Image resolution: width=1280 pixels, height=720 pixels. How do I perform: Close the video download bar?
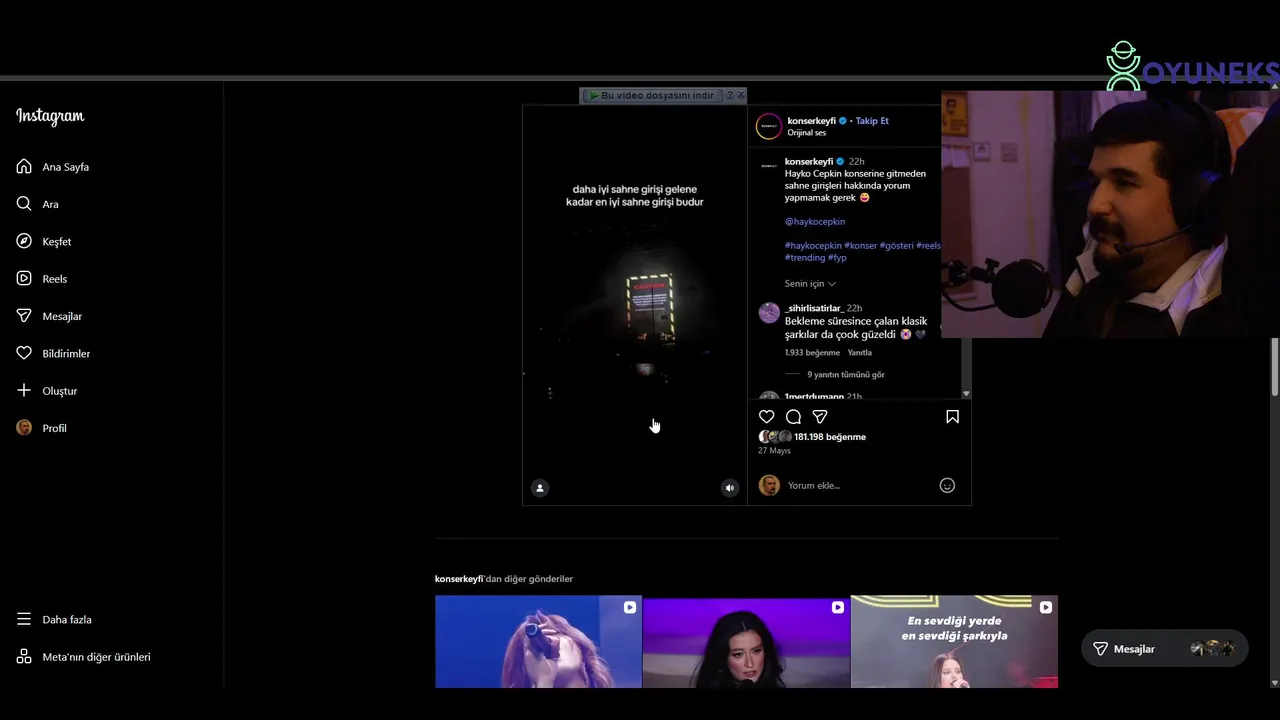[x=741, y=95]
